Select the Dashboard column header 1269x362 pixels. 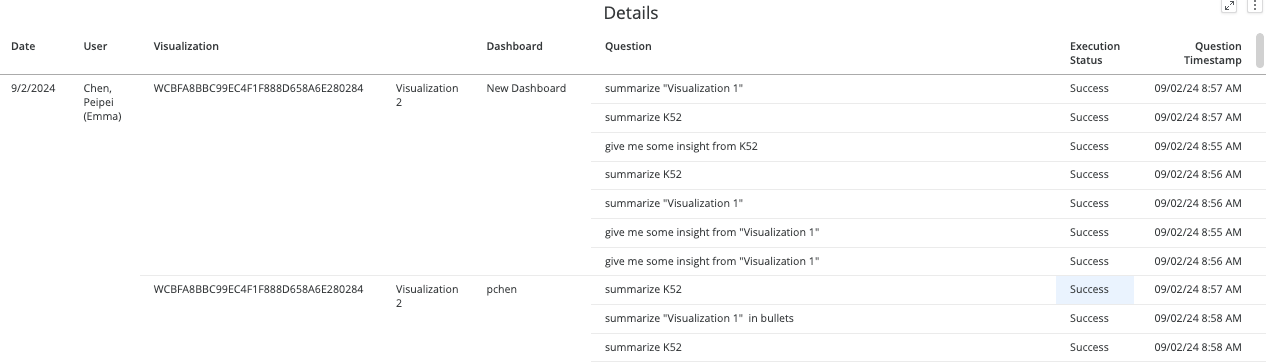tap(515, 46)
